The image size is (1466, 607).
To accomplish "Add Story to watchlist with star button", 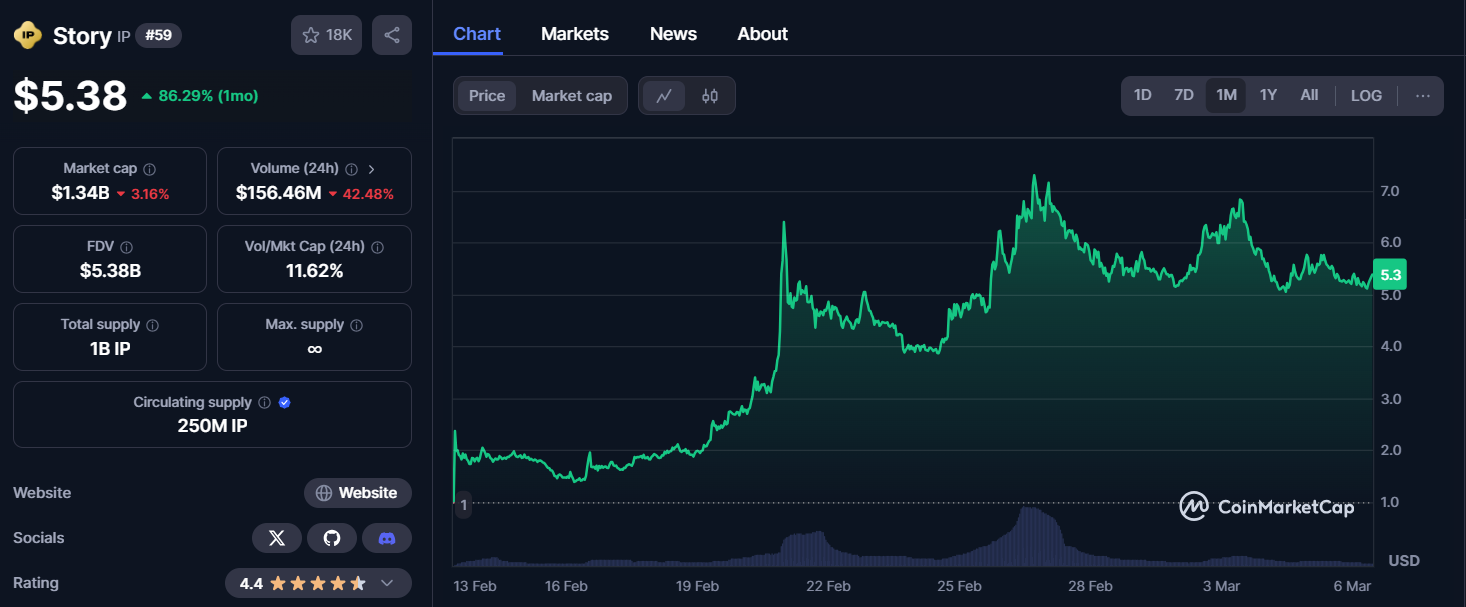I will [326, 35].
